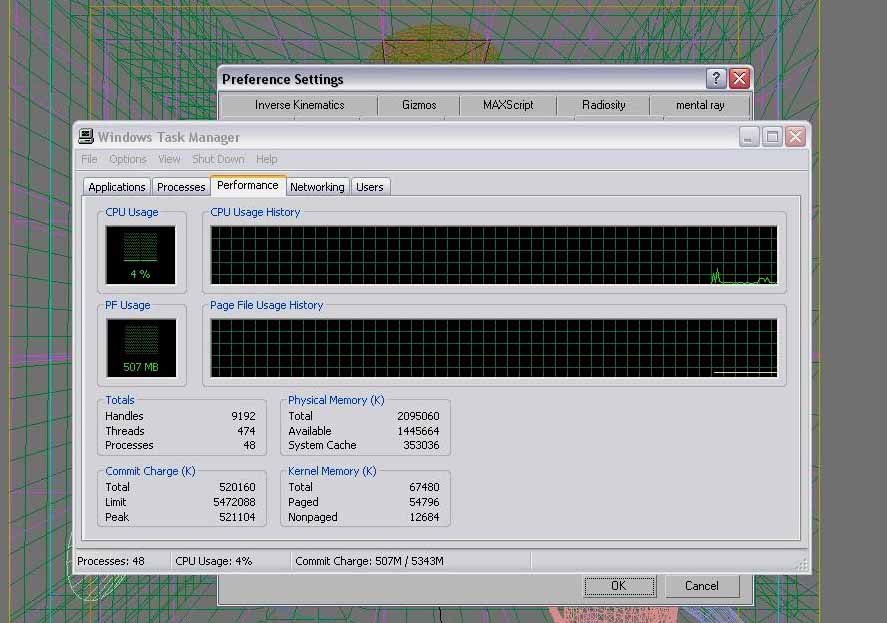Click System Cache value 353036
The height and width of the screenshot is (623, 887).
click(421, 445)
